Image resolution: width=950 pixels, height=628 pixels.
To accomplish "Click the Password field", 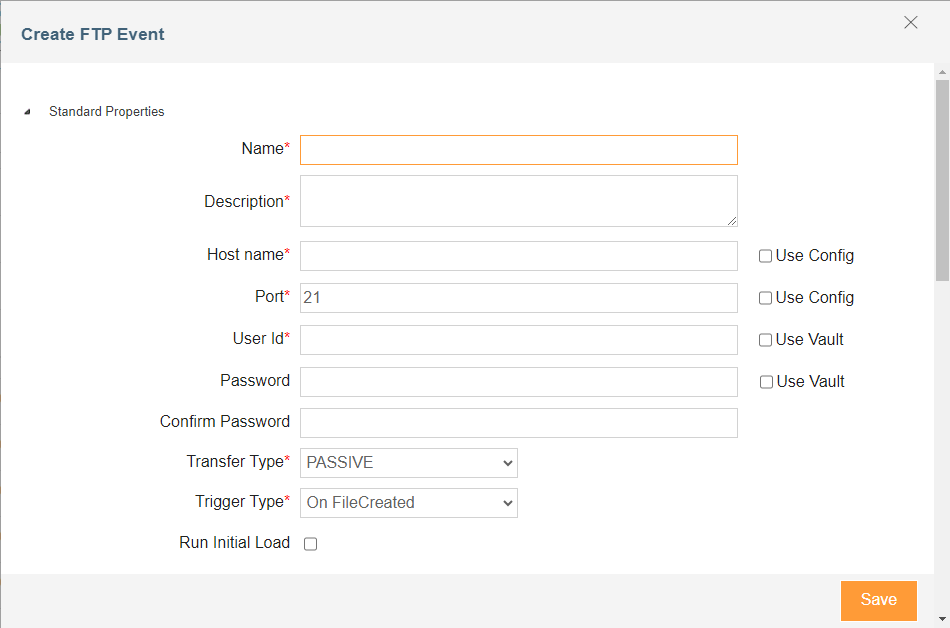I will point(519,382).
